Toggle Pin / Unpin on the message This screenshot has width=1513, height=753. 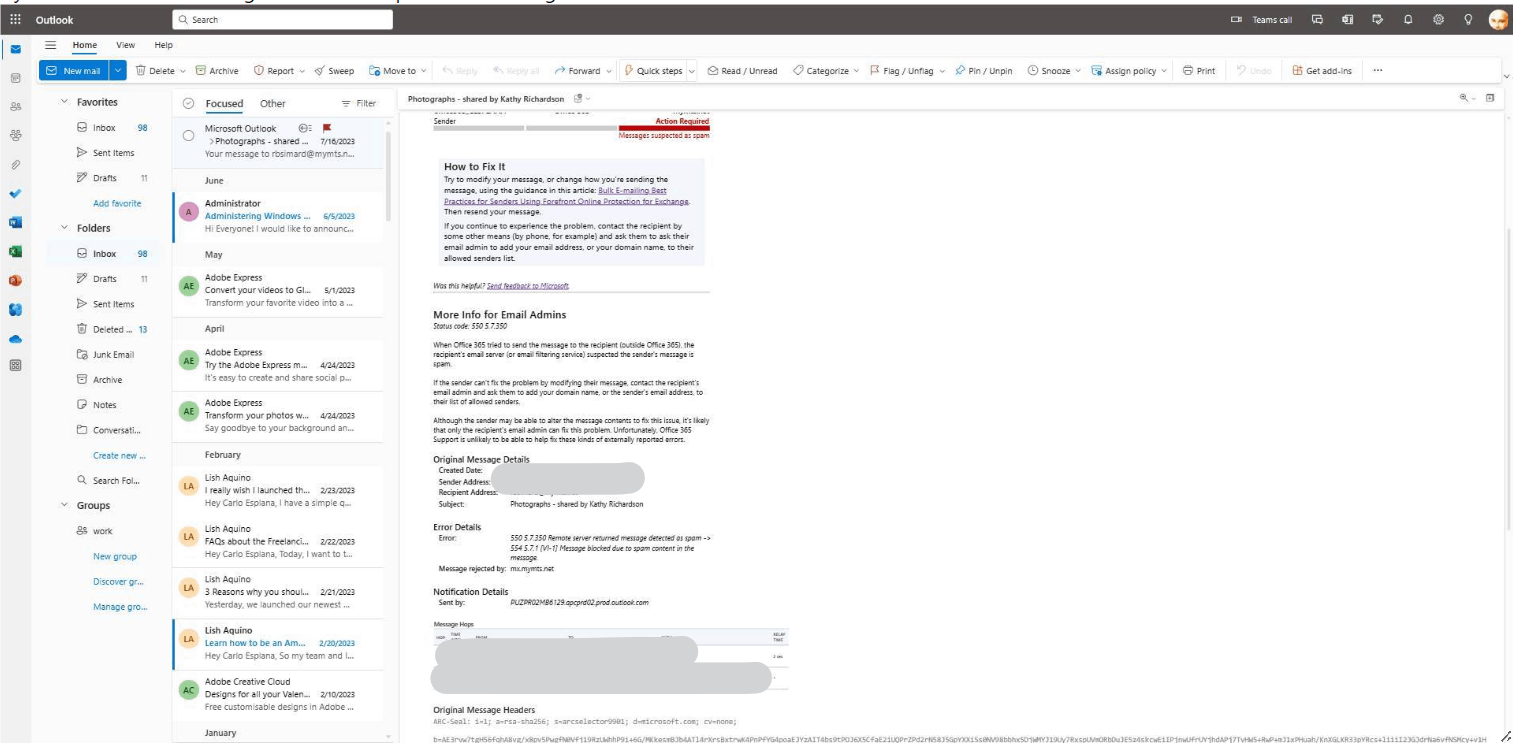pyautogui.click(x=983, y=71)
